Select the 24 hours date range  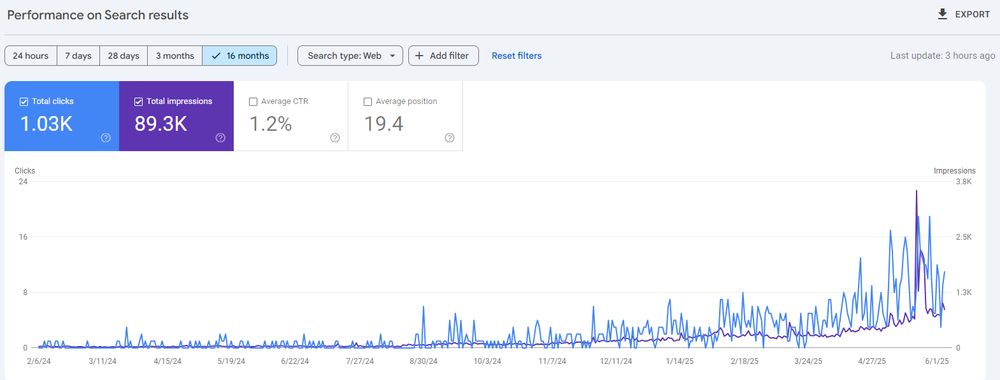coord(31,55)
